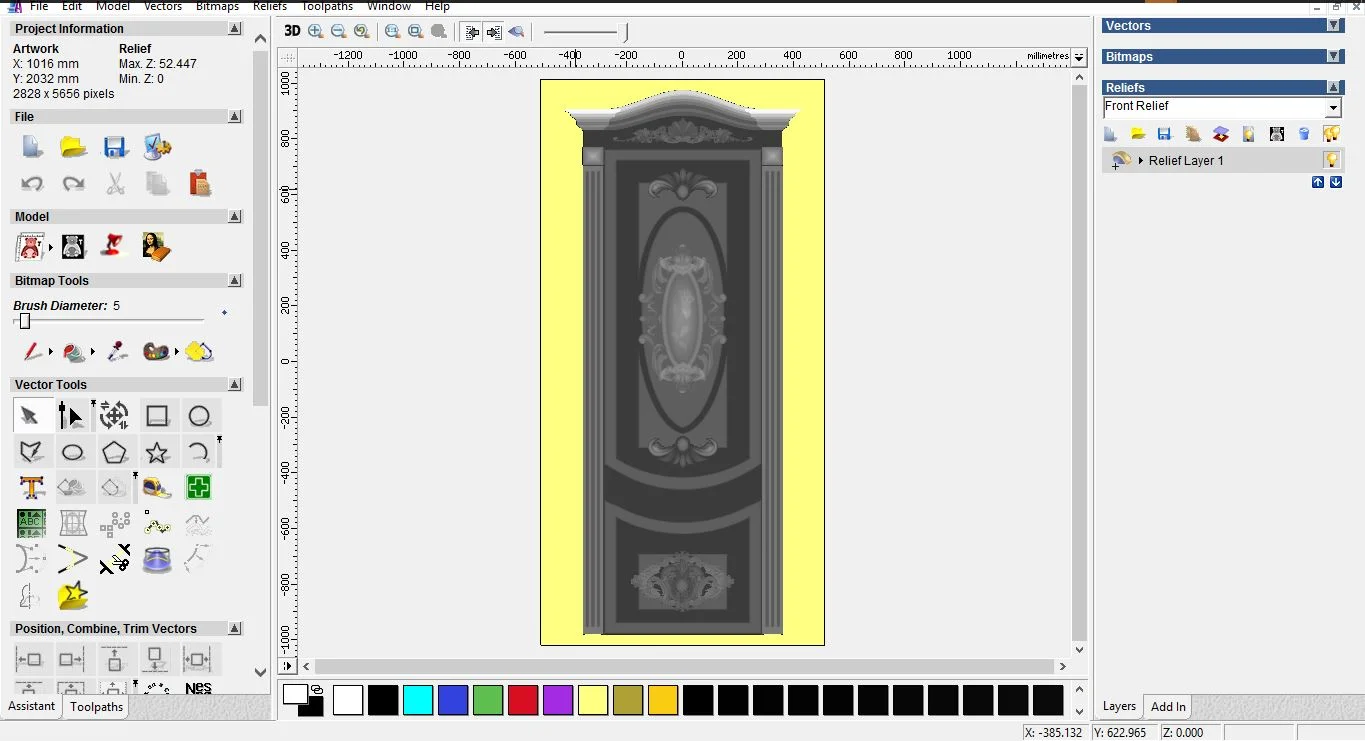Switch to the 3D view
Viewport: 1365px width, 741px height.
click(292, 31)
